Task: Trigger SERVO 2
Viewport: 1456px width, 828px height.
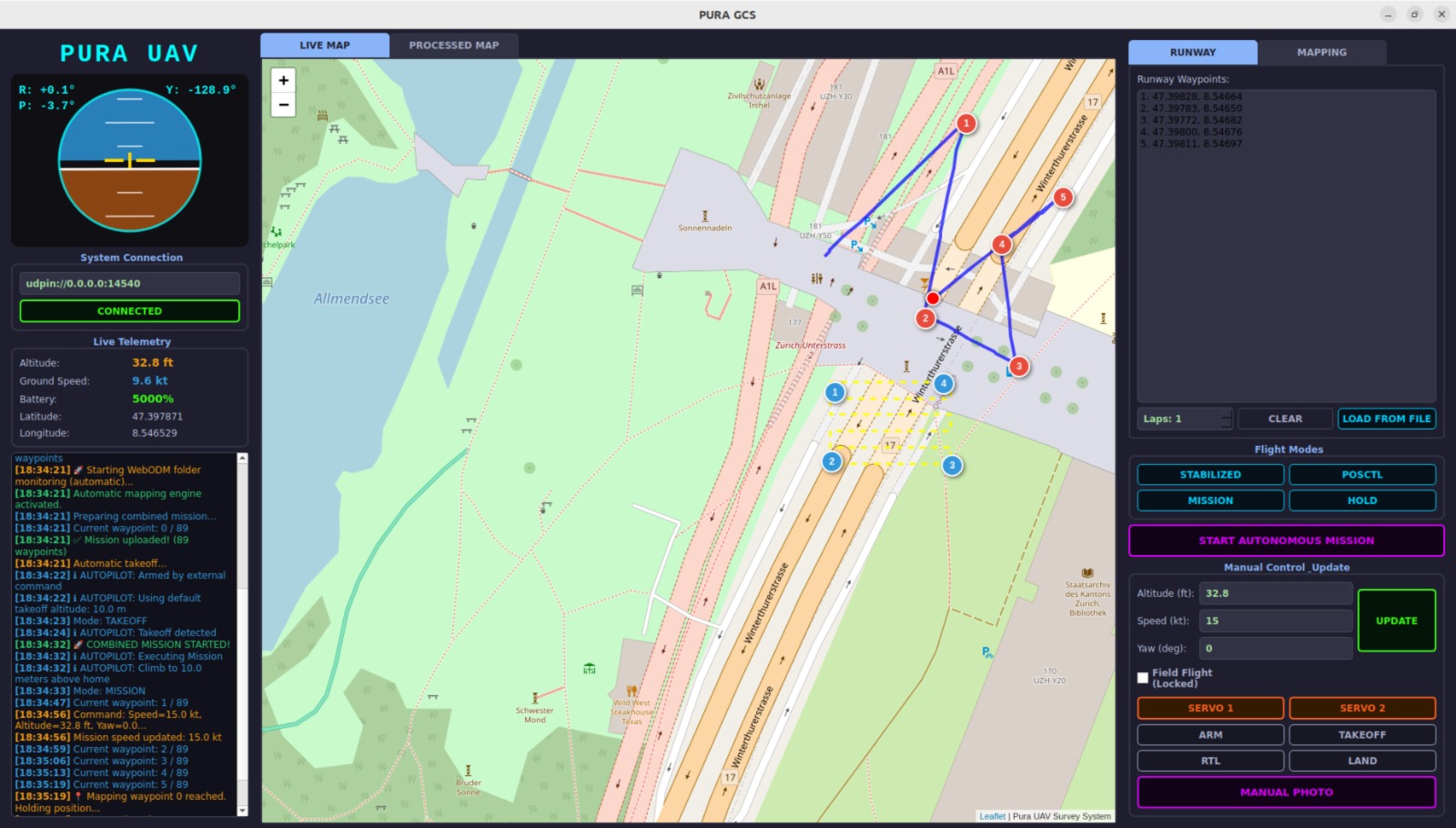Action: tap(1362, 708)
